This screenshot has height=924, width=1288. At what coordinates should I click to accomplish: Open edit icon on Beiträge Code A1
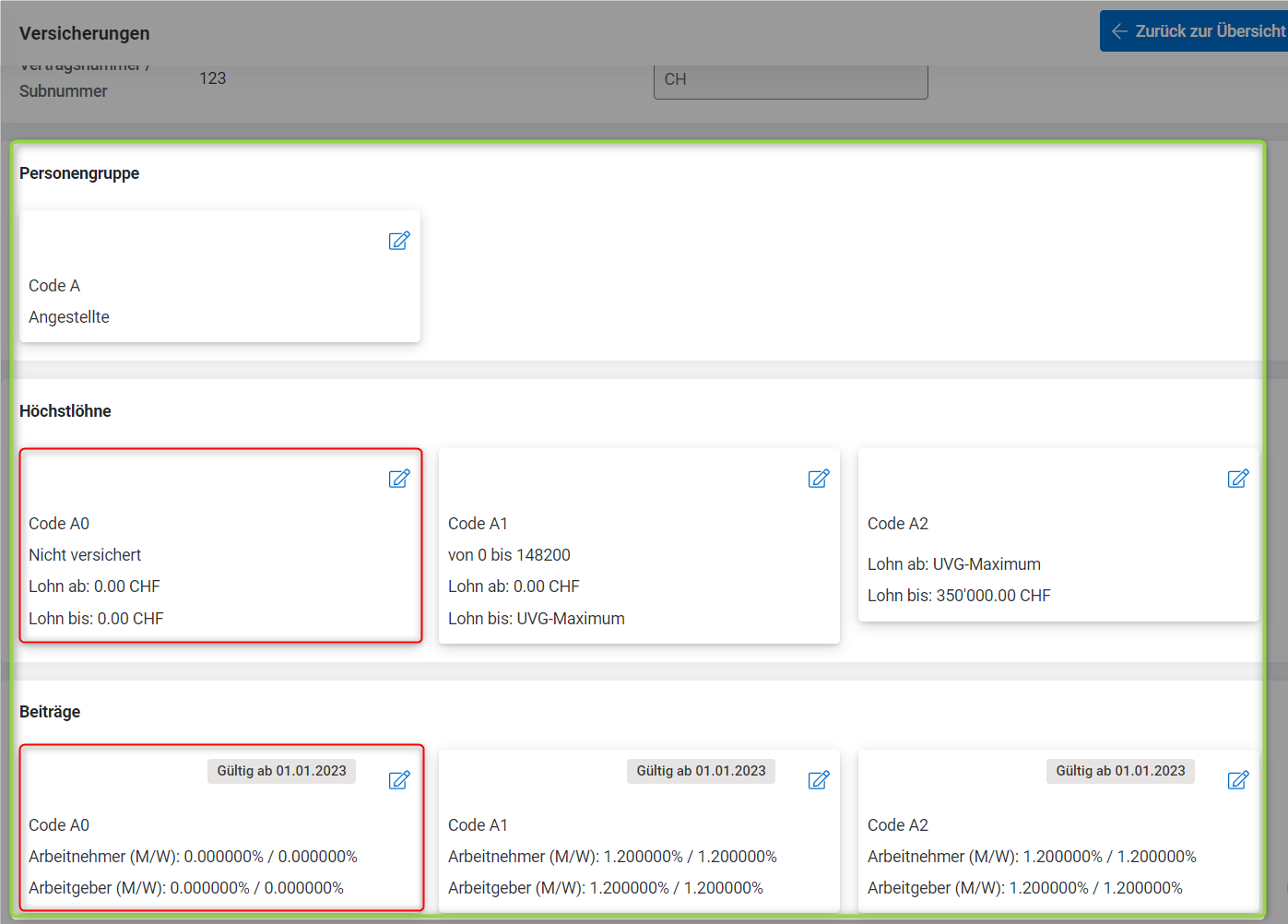click(818, 780)
